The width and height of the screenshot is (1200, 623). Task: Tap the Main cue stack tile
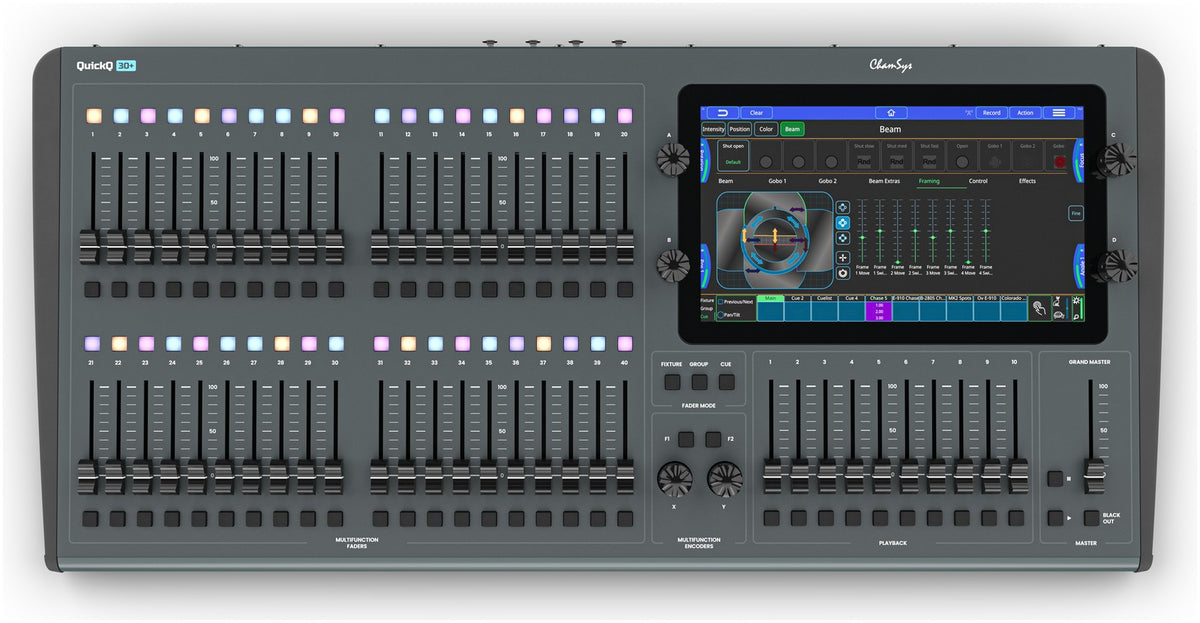click(771, 308)
